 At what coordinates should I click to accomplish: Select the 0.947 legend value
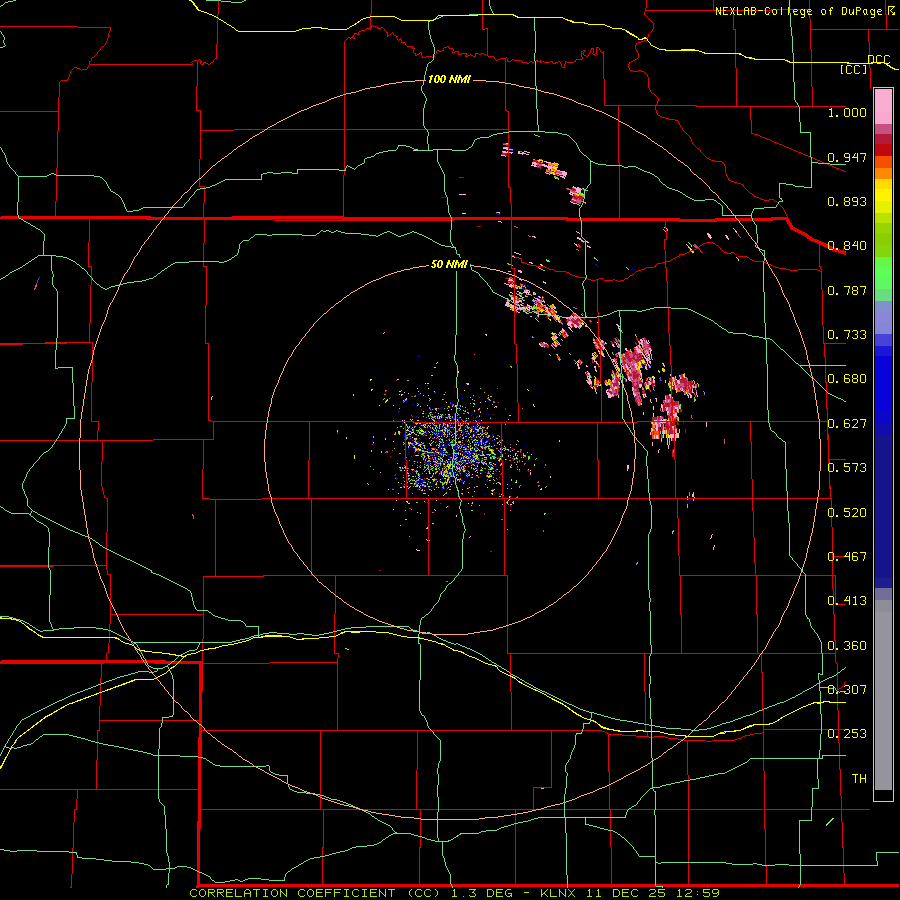coord(847,157)
